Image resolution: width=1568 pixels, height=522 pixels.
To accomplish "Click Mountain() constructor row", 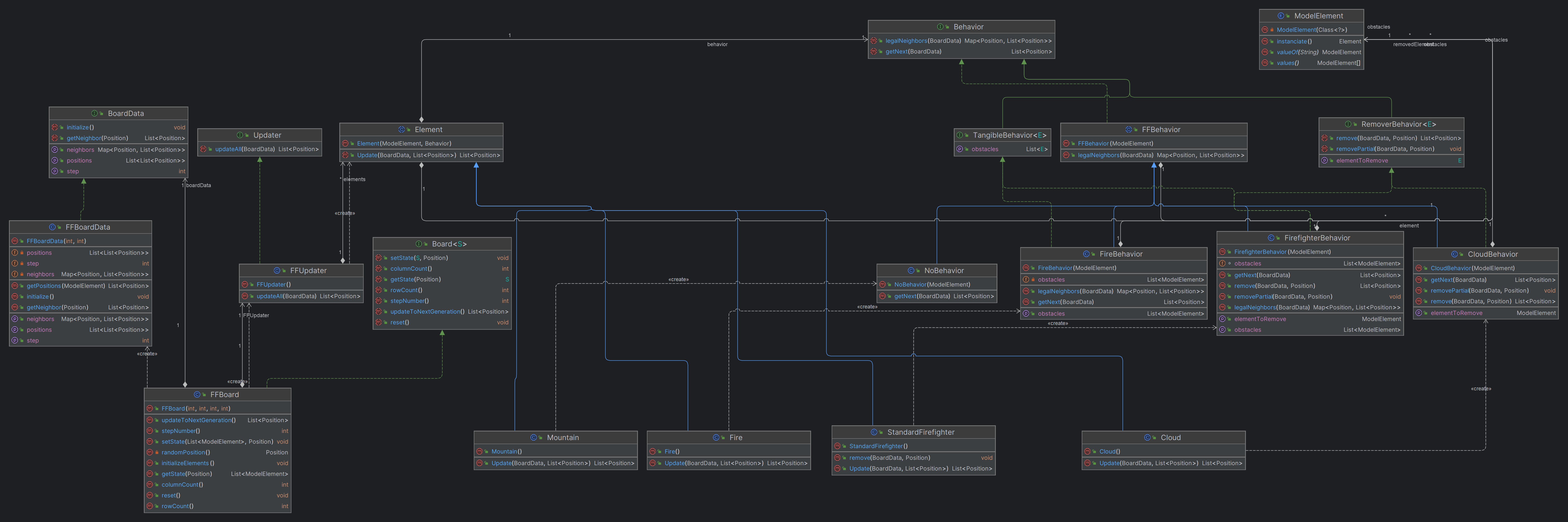I will [556, 452].
